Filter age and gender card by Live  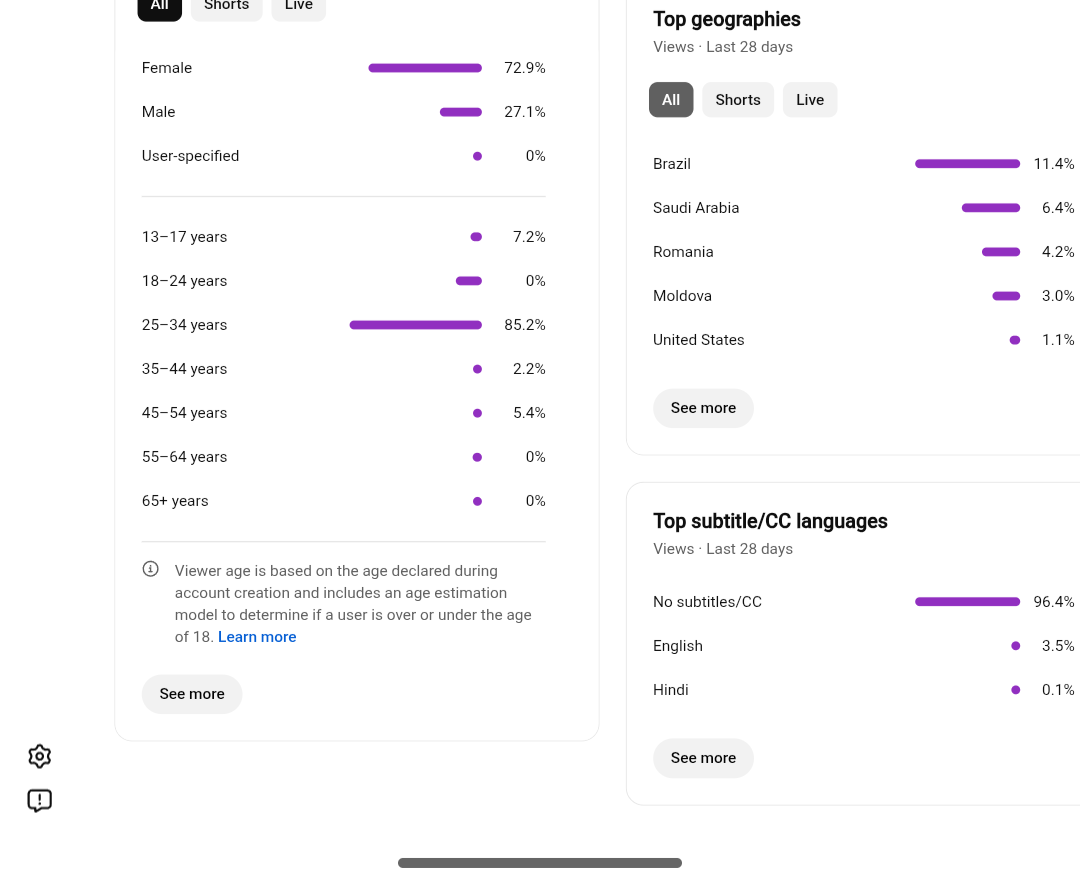coord(298,7)
